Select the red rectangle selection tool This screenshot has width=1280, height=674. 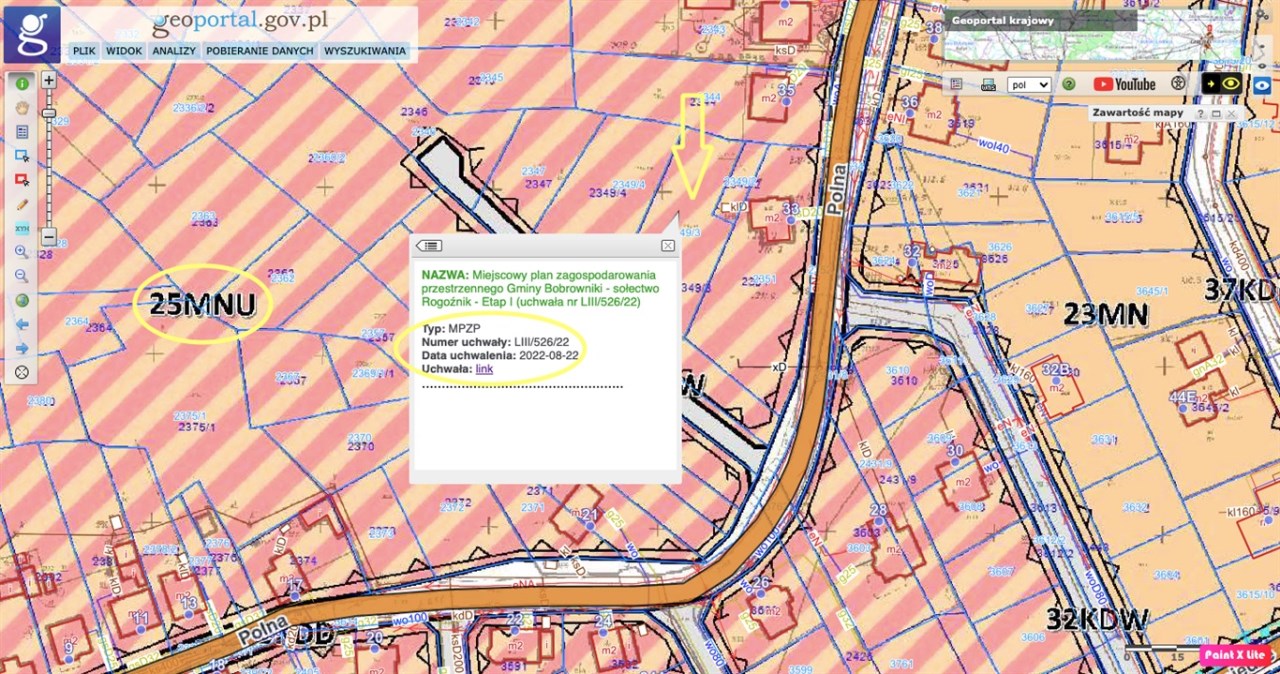pos(21,180)
